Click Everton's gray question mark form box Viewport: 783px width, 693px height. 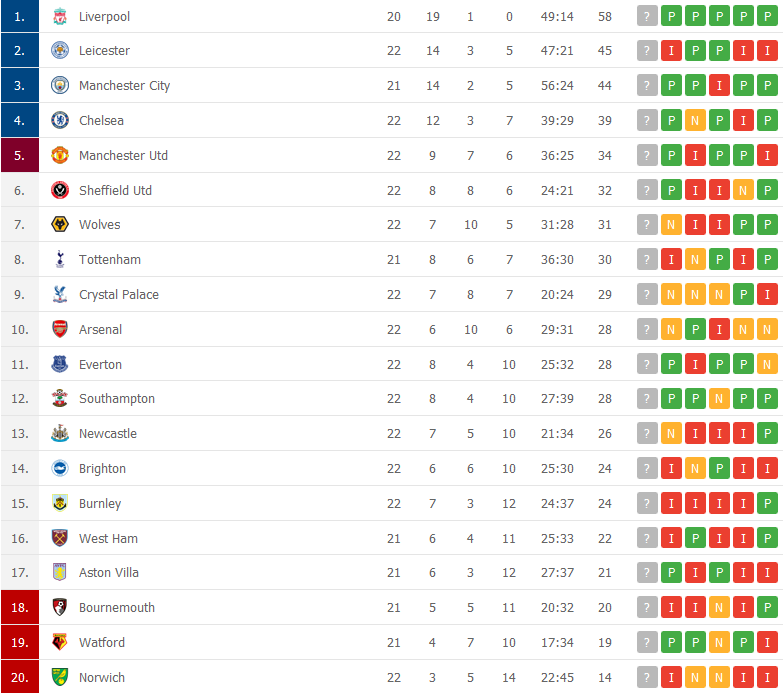click(648, 365)
